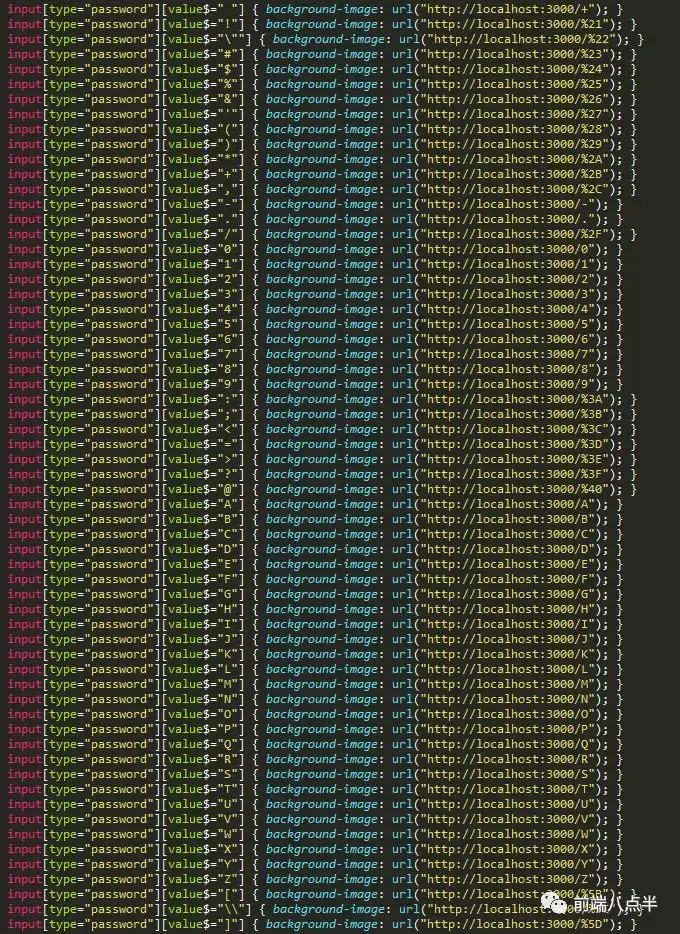Select the line with value$="6"
The image size is (680, 934).
(314, 339)
